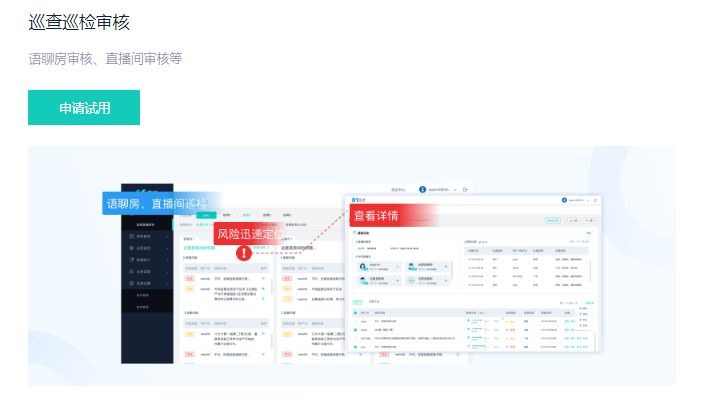Click first icon in dark sidebar menu

coord(133,237)
